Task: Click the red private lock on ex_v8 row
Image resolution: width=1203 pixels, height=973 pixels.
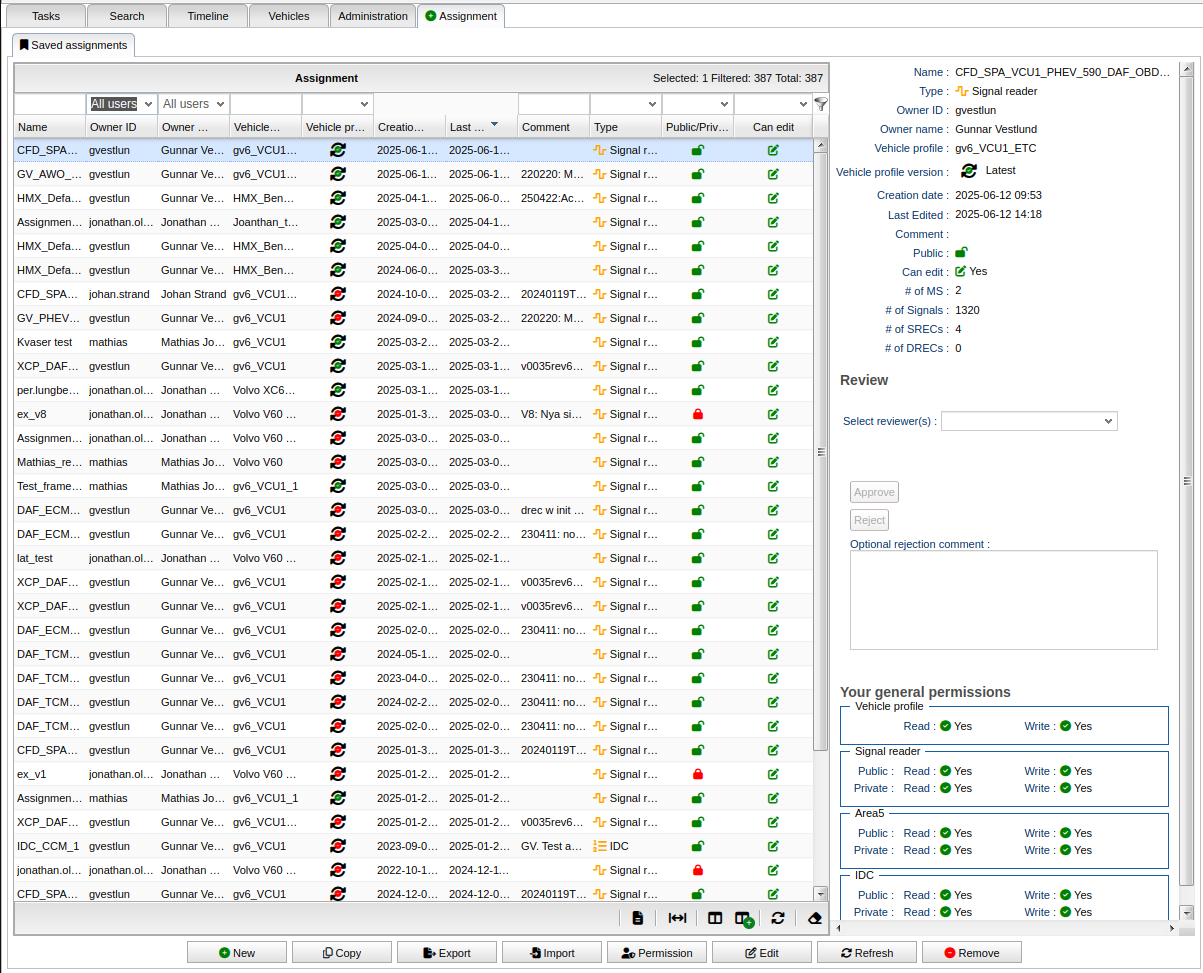Action: pyautogui.click(x=698, y=414)
